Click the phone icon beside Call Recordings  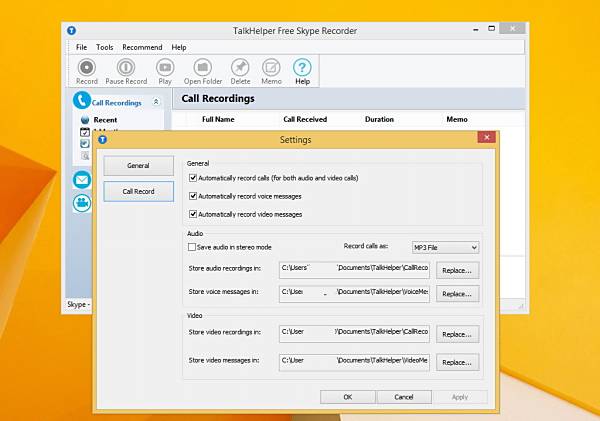pyautogui.click(x=82, y=100)
